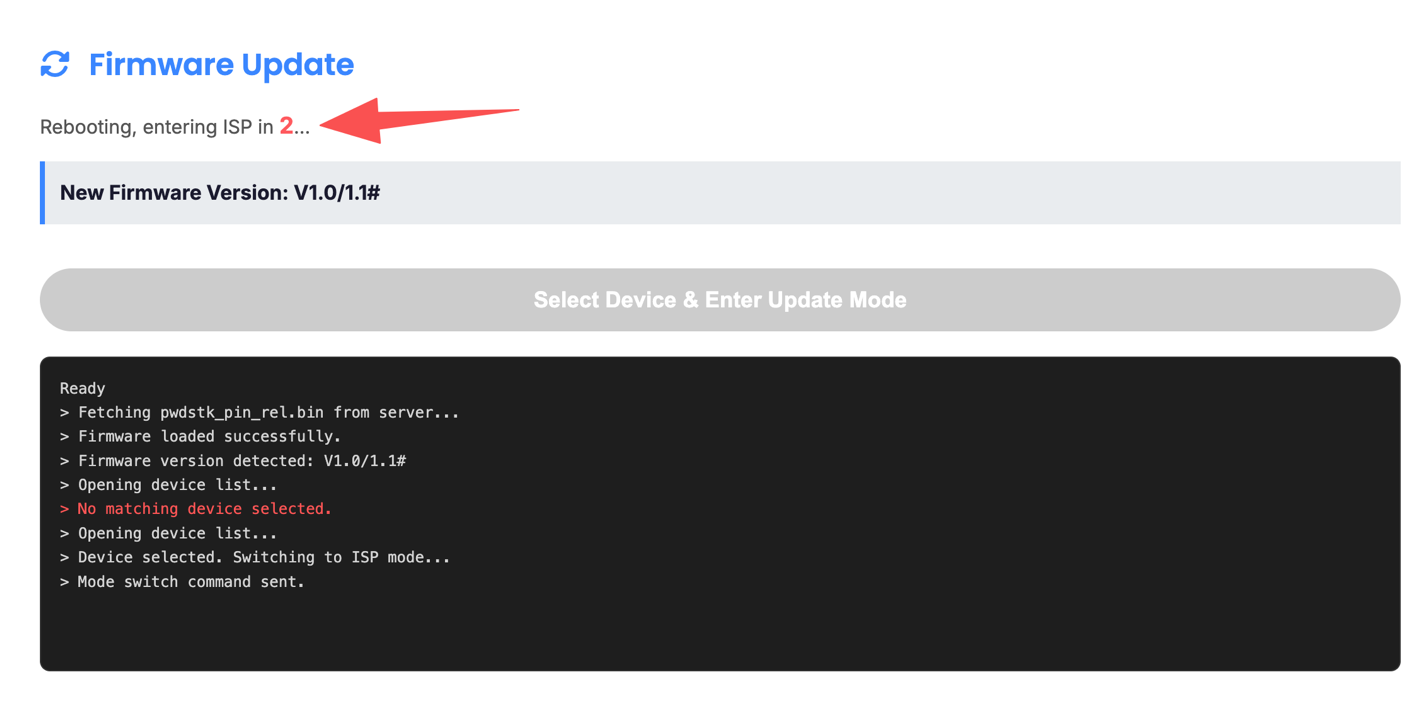Click the blue left accent bar of version banner

(x=42, y=192)
